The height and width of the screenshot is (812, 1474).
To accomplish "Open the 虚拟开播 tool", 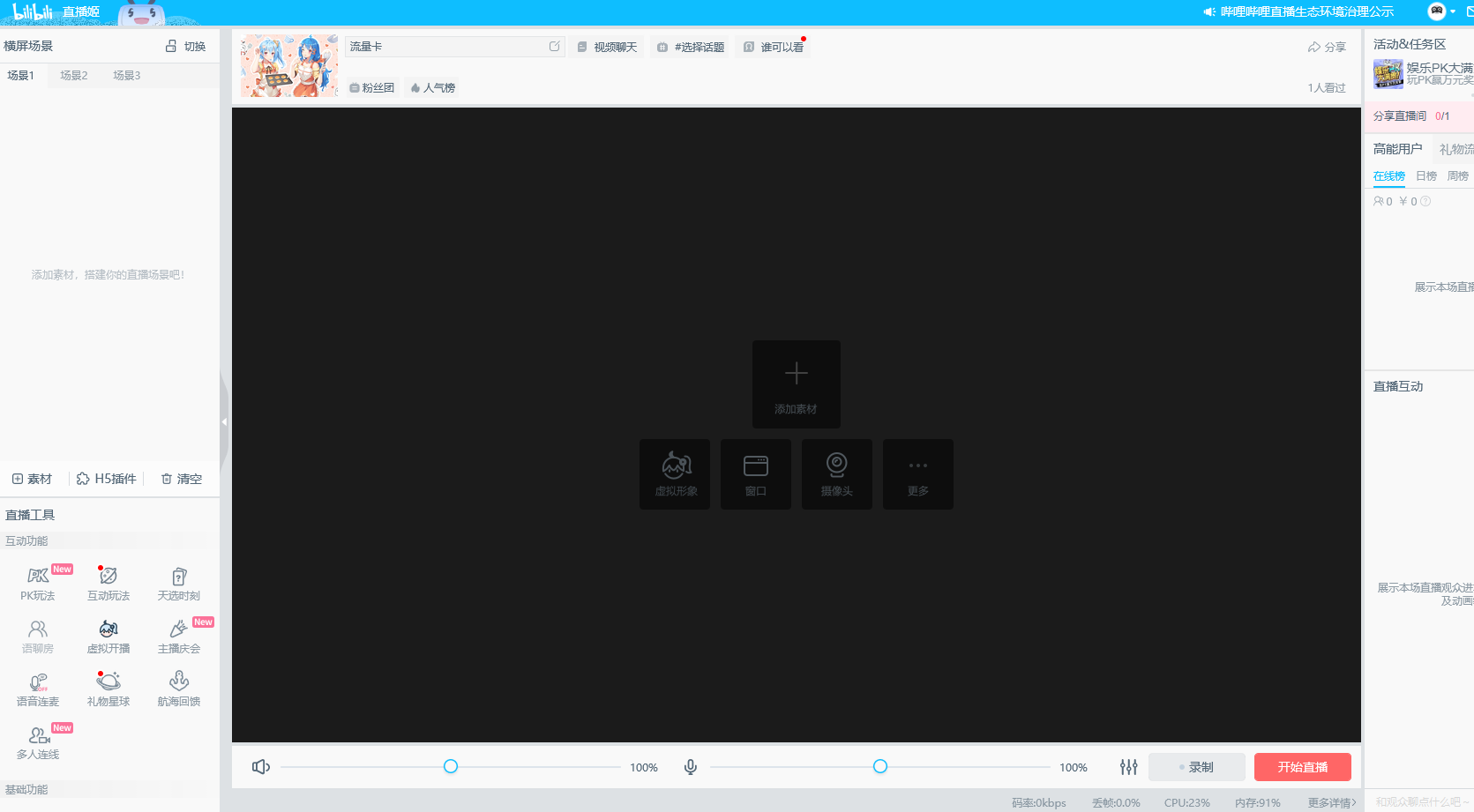I will [108, 637].
